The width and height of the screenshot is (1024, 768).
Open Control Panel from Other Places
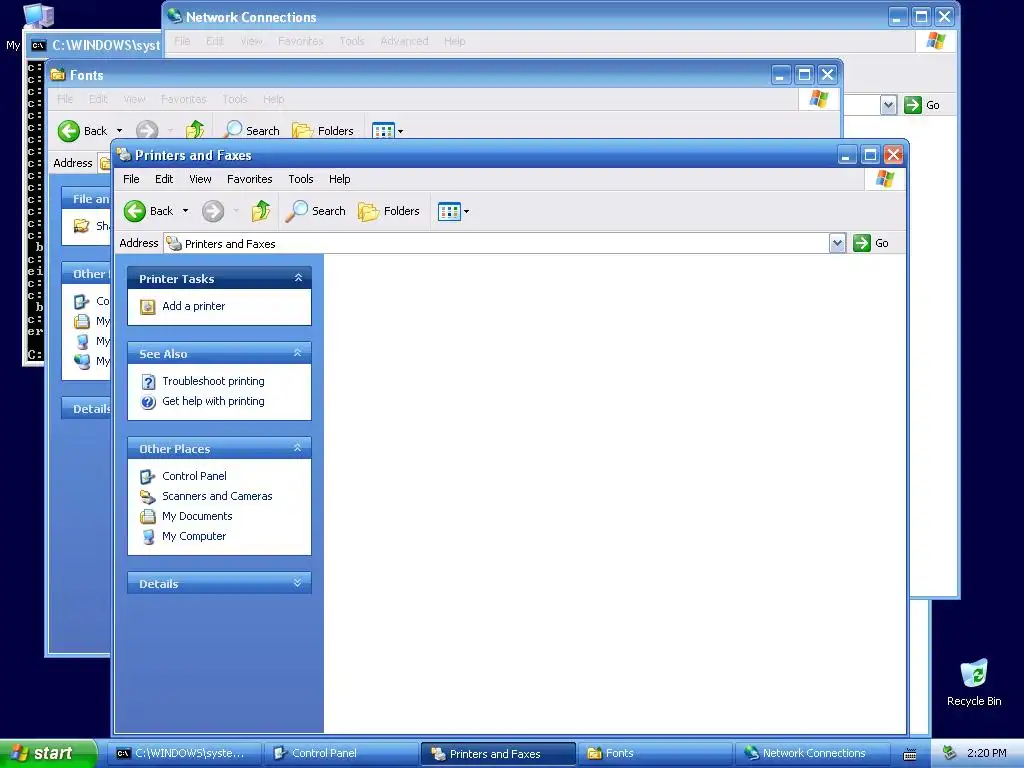pos(195,476)
